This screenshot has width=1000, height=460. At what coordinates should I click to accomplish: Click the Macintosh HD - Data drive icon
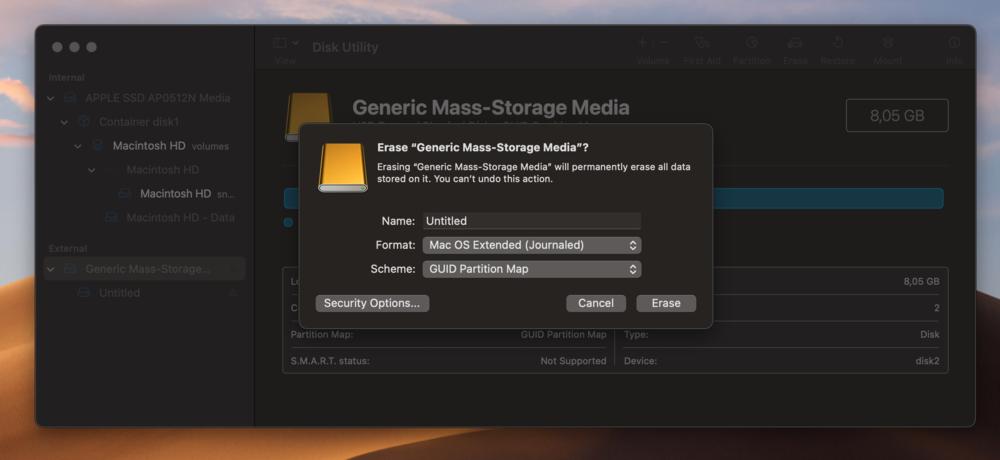(x=111, y=218)
